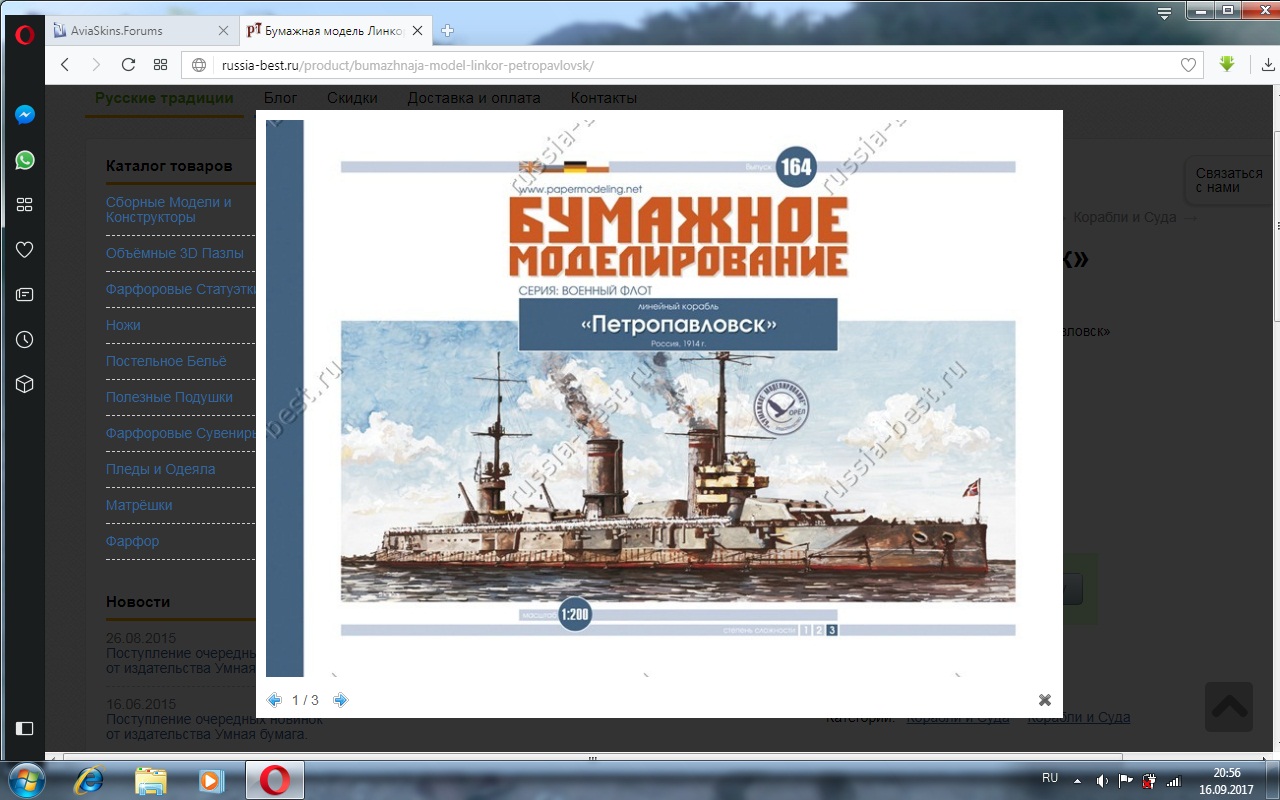Open a new tab
The width and height of the screenshot is (1280, 800).
(447, 31)
